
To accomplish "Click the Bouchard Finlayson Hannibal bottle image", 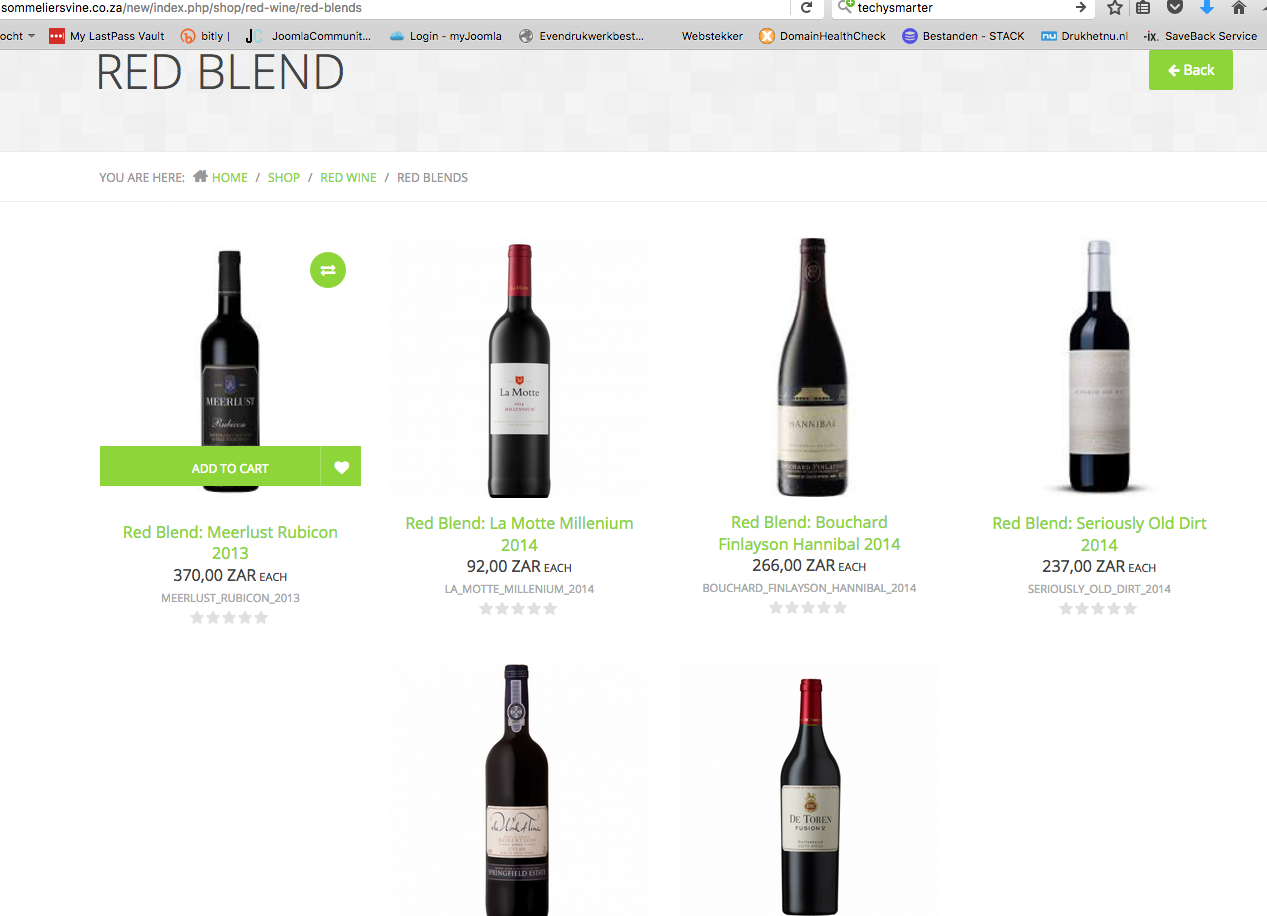I will (x=809, y=367).
